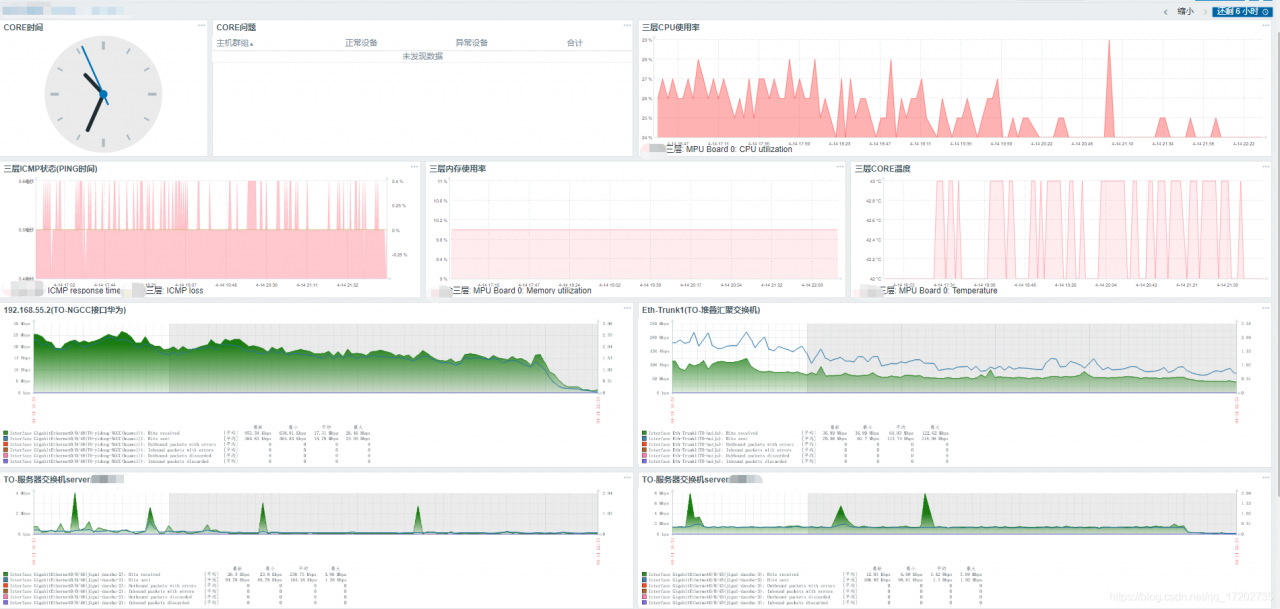This screenshot has height=609, width=1280.
Task: Click green Bits received legend swatch in 192.168.55.2 graph
Action: [6, 434]
